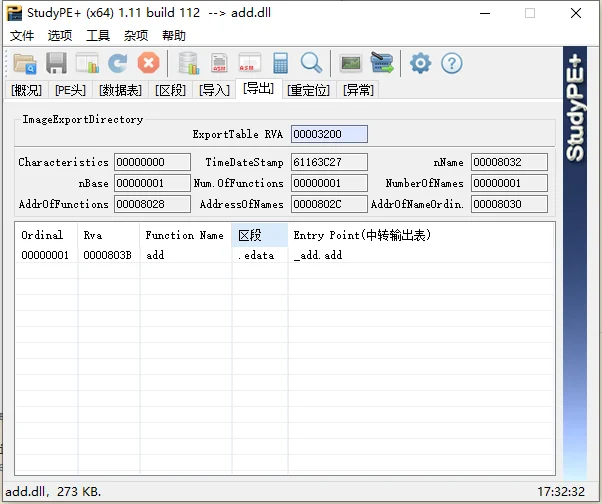Viewport: 602px width, 504px height.
Task: Select the [导出] tab
Action: pyautogui.click(x=258, y=89)
